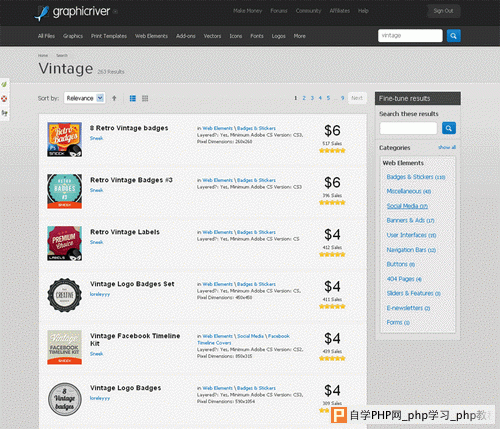Screen dimensions: 500x429
Task: Click the Make Money link
Action: 247,11
